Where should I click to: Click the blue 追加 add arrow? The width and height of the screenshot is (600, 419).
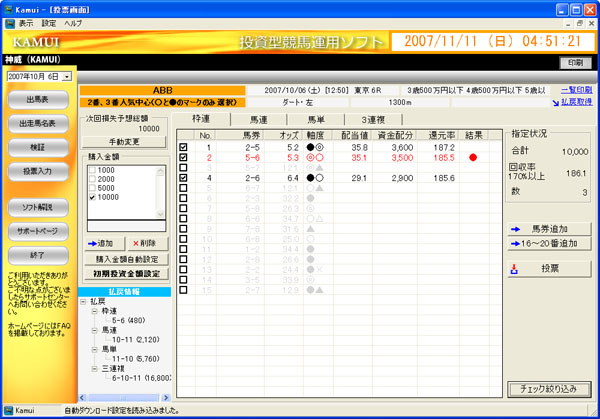[91, 243]
